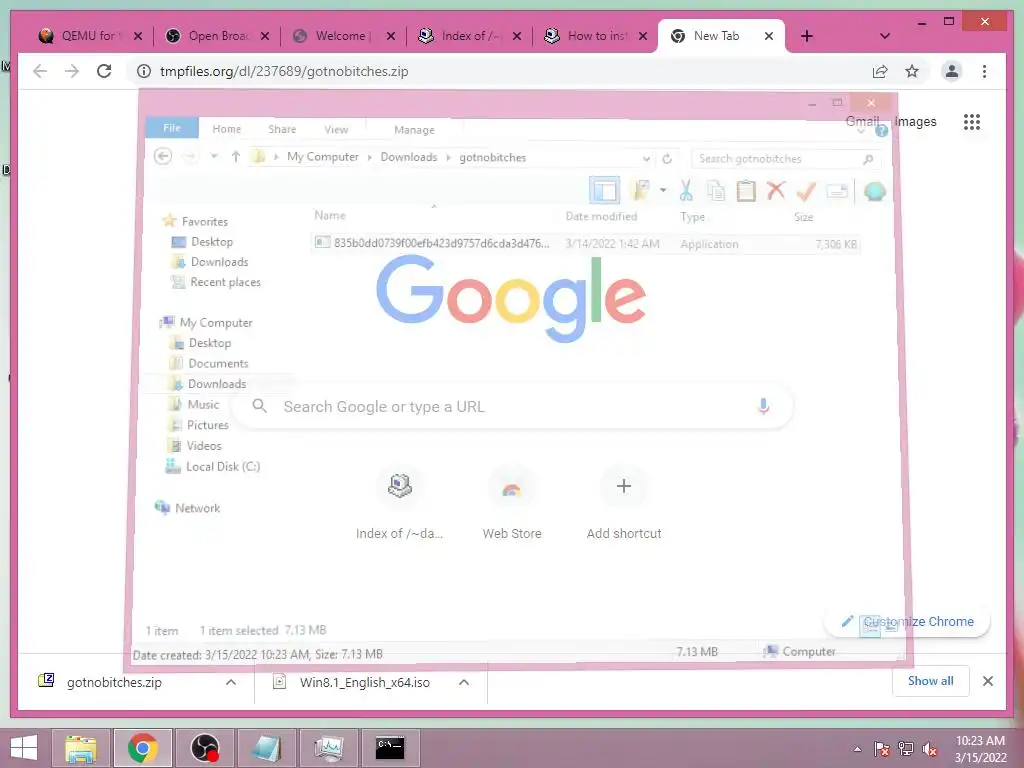Select Local Disk (C:) in Explorer tree
This screenshot has height=768, width=1024.
pos(223,466)
